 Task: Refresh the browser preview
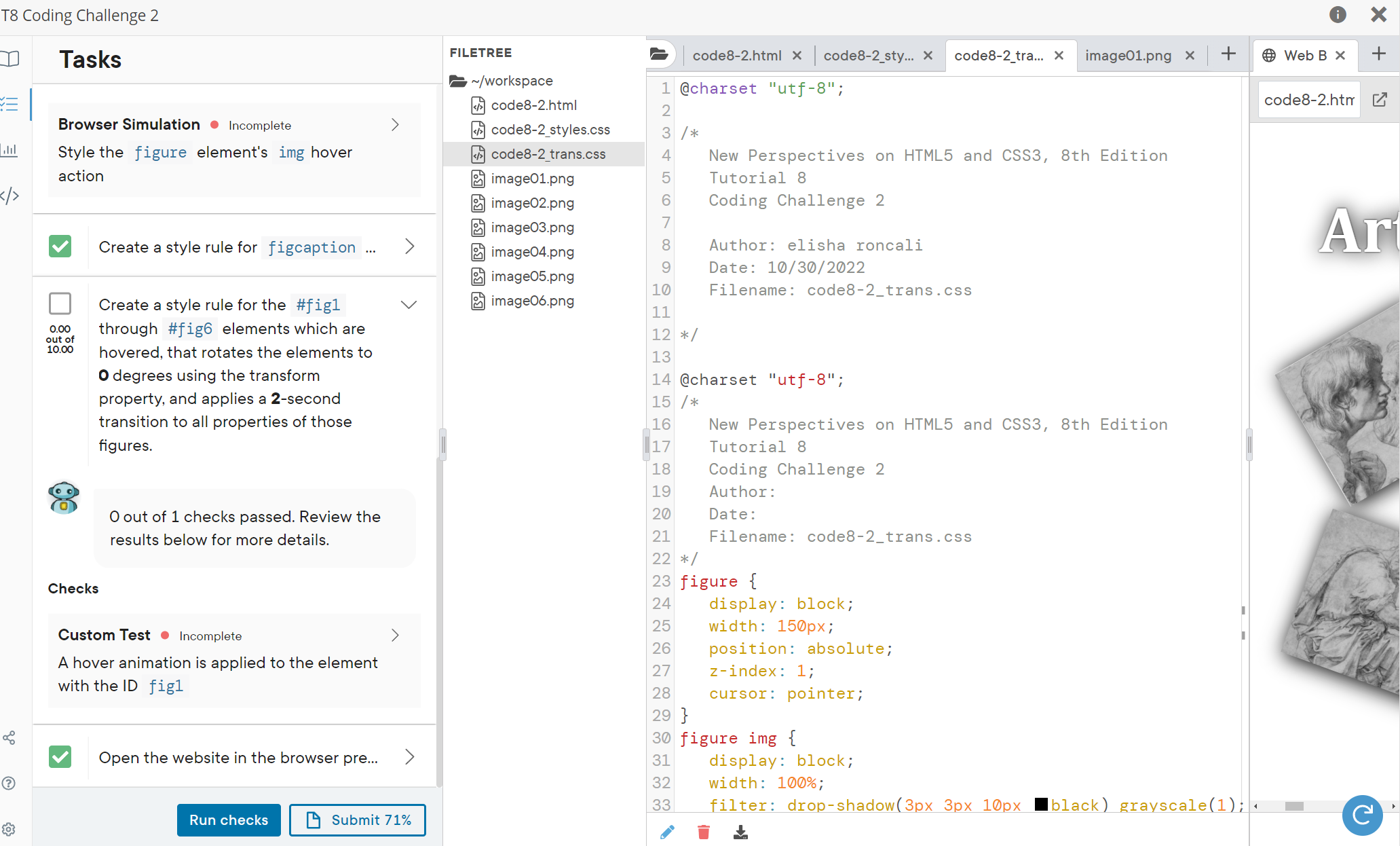1363,815
